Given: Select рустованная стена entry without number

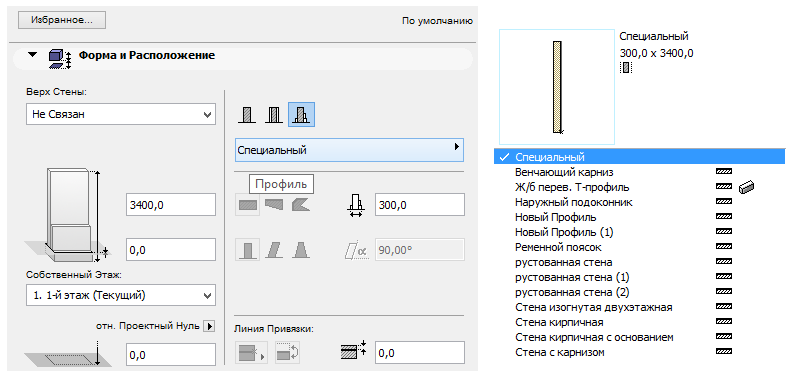Looking at the screenshot, I should 639,262.
